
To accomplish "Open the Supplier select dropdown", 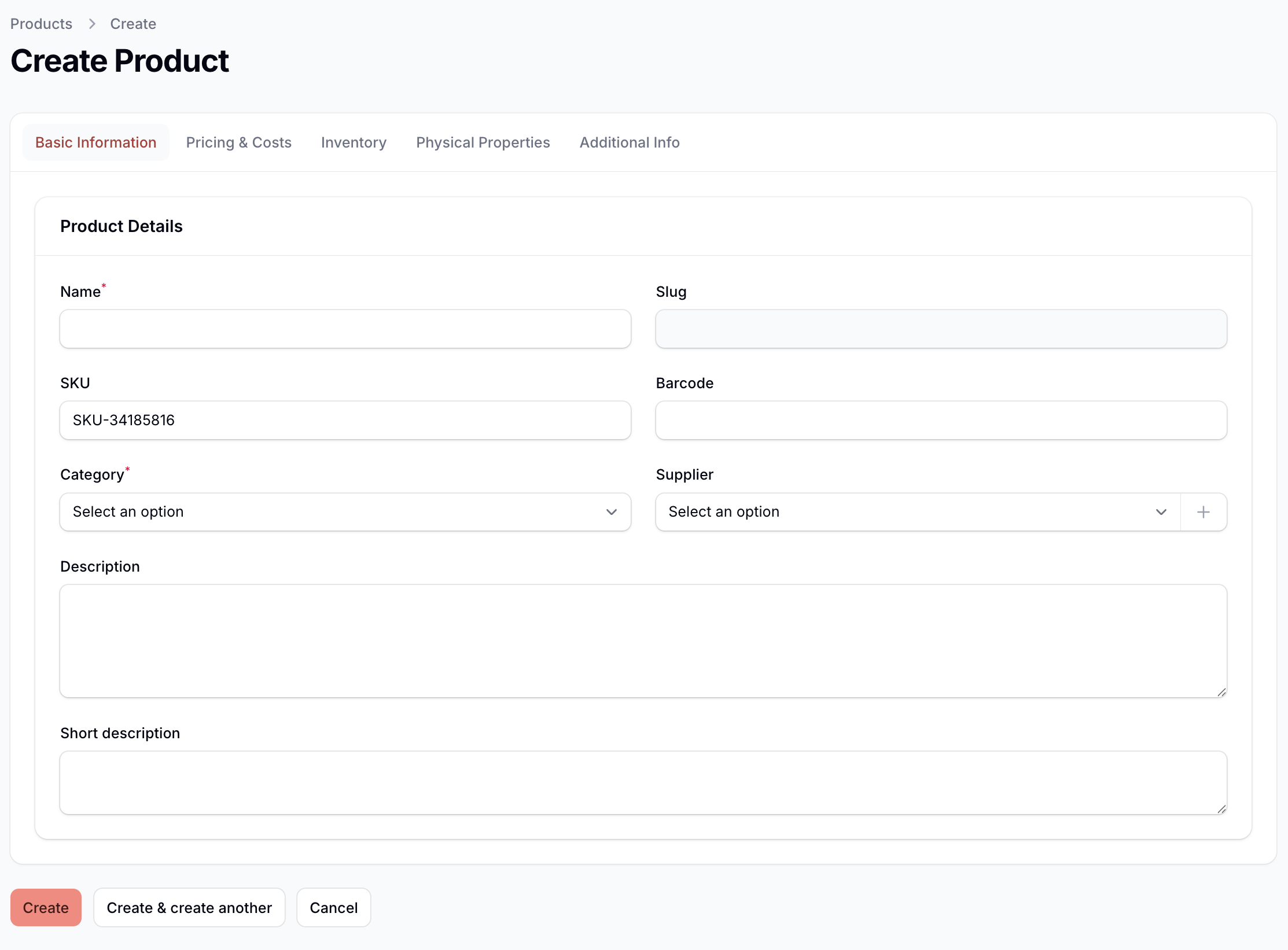I will tap(908, 512).
